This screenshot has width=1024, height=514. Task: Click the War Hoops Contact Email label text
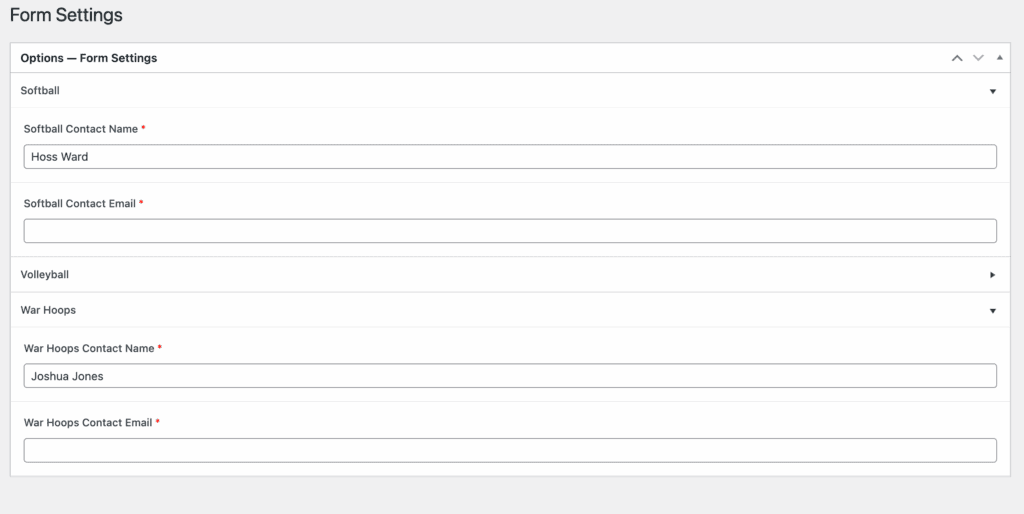88,423
